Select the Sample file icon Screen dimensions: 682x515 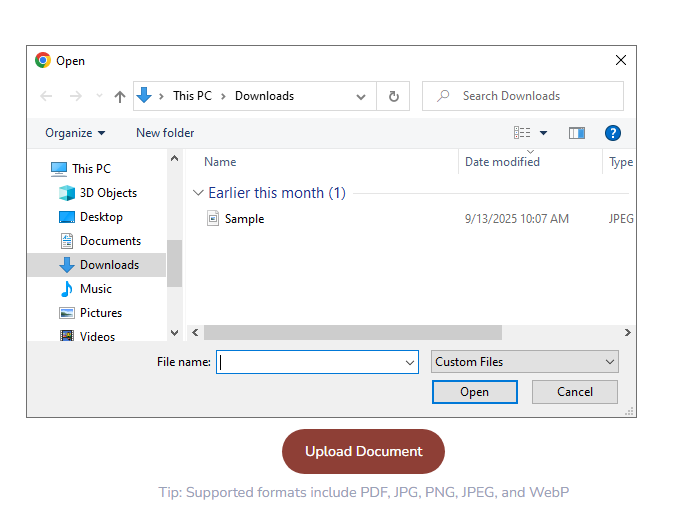(212, 219)
